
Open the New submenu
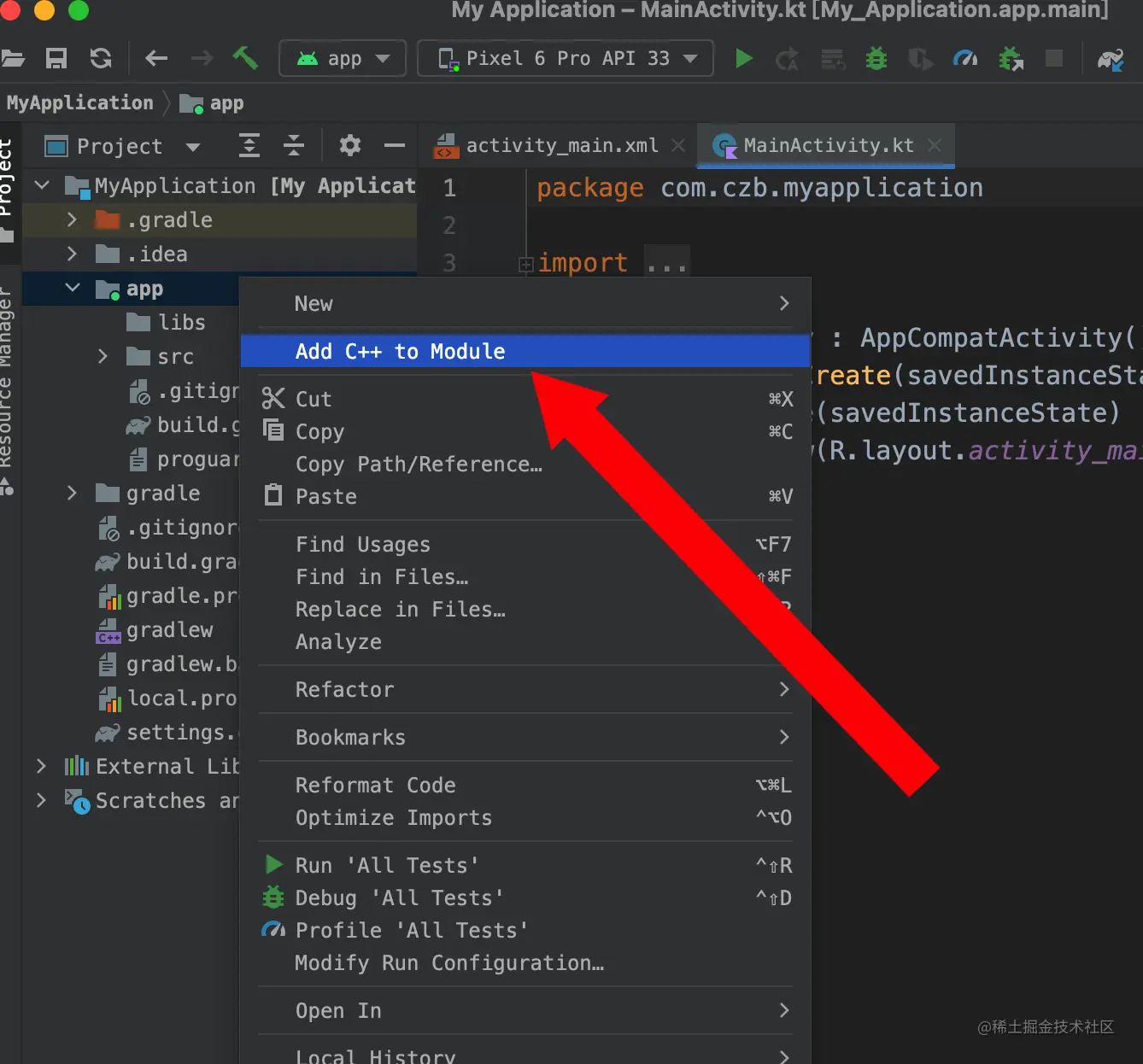pos(525,304)
